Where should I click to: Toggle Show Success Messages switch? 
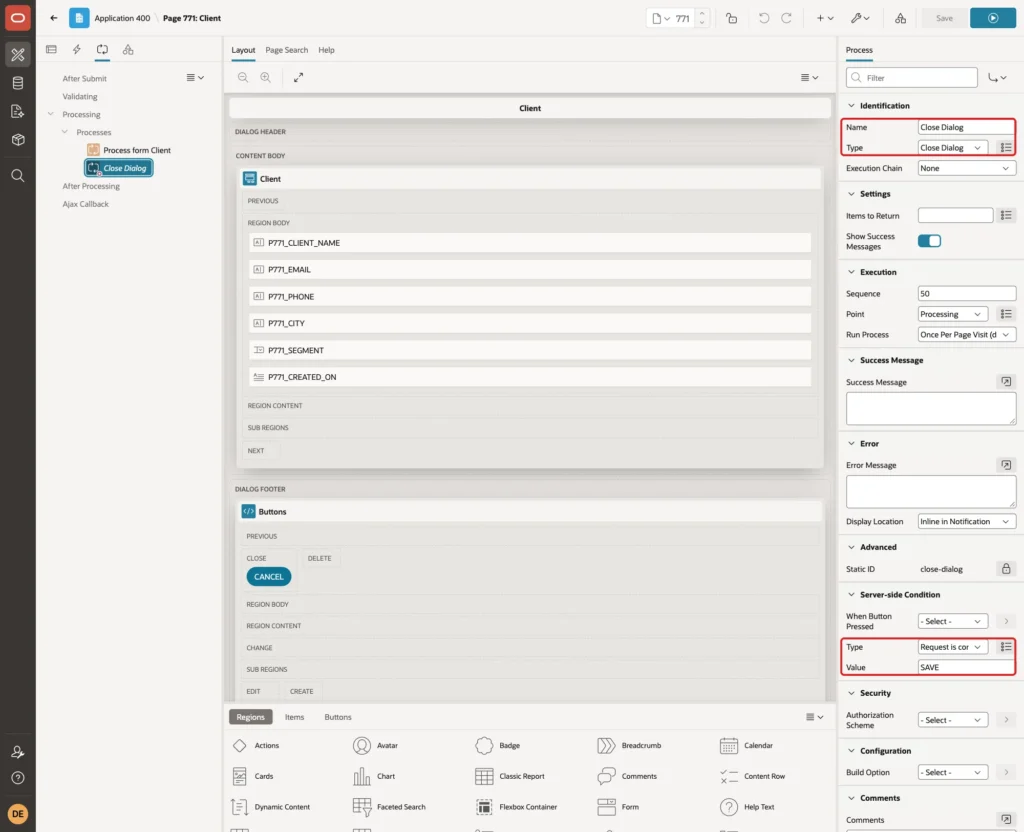point(929,241)
